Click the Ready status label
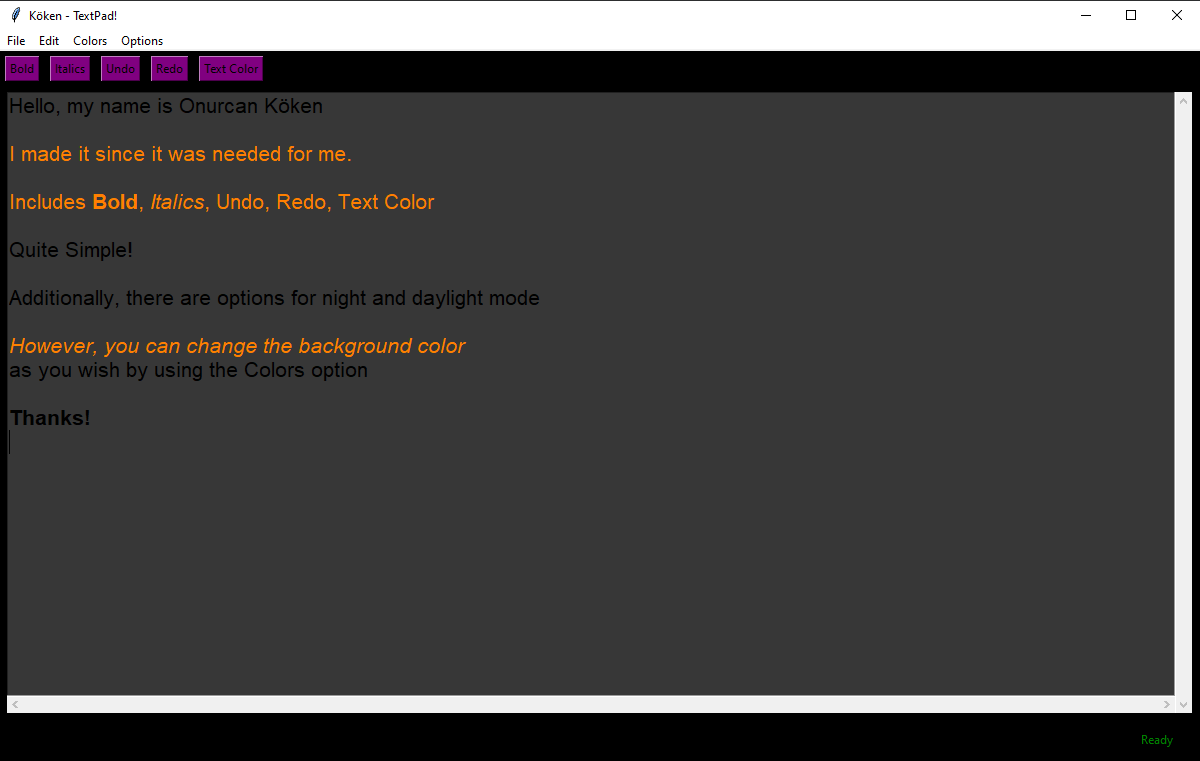Screen dimensions: 1200x761 coord(1157,740)
